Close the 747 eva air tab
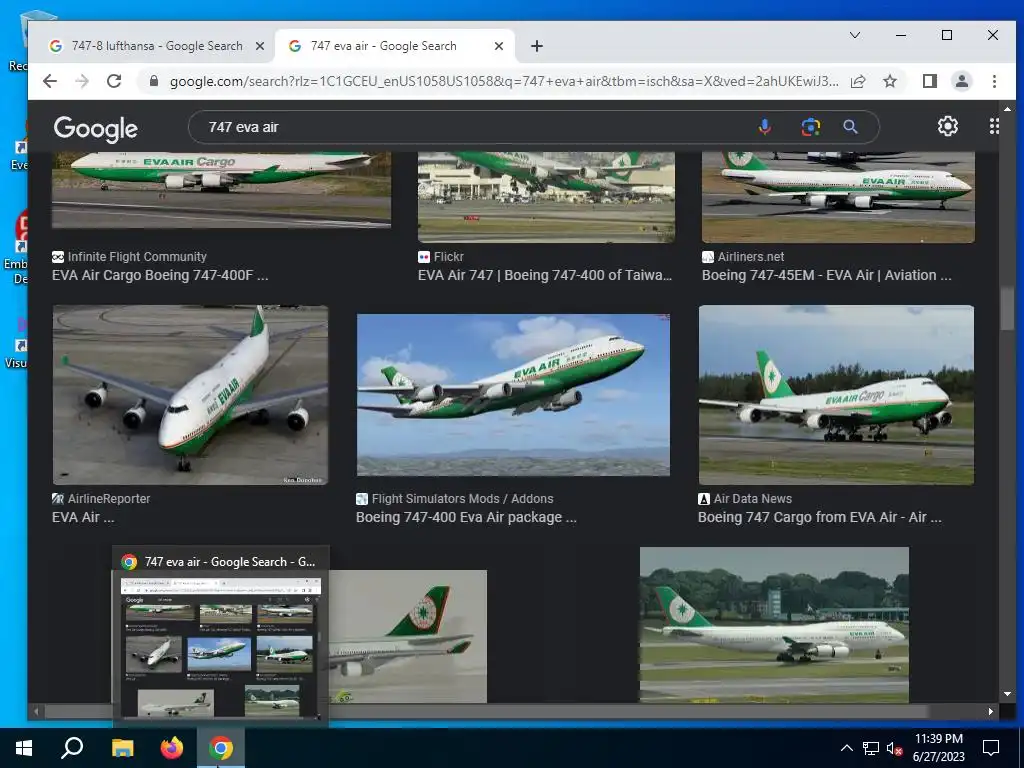The height and width of the screenshot is (768, 1024). (x=499, y=46)
